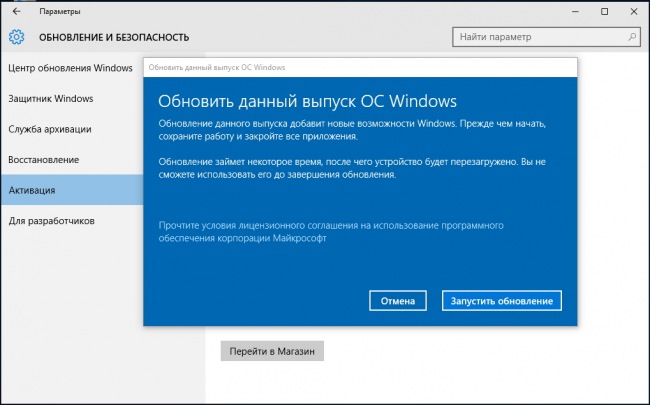
Task: Select the 'Активация' sidebar item
Action: point(72,190)
